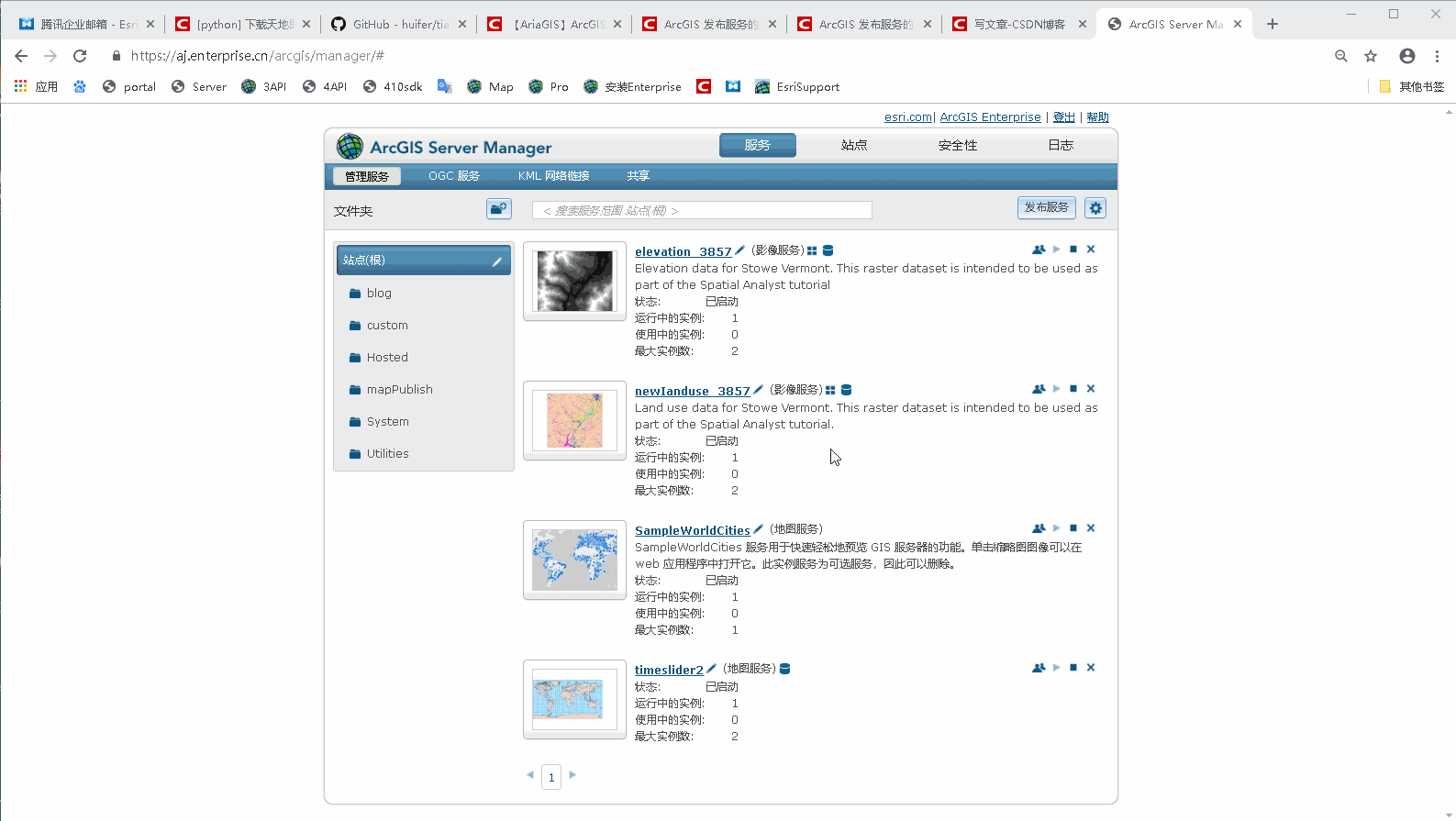
Task: Stop the timeslider2 service
Action: pos(1073,668)
